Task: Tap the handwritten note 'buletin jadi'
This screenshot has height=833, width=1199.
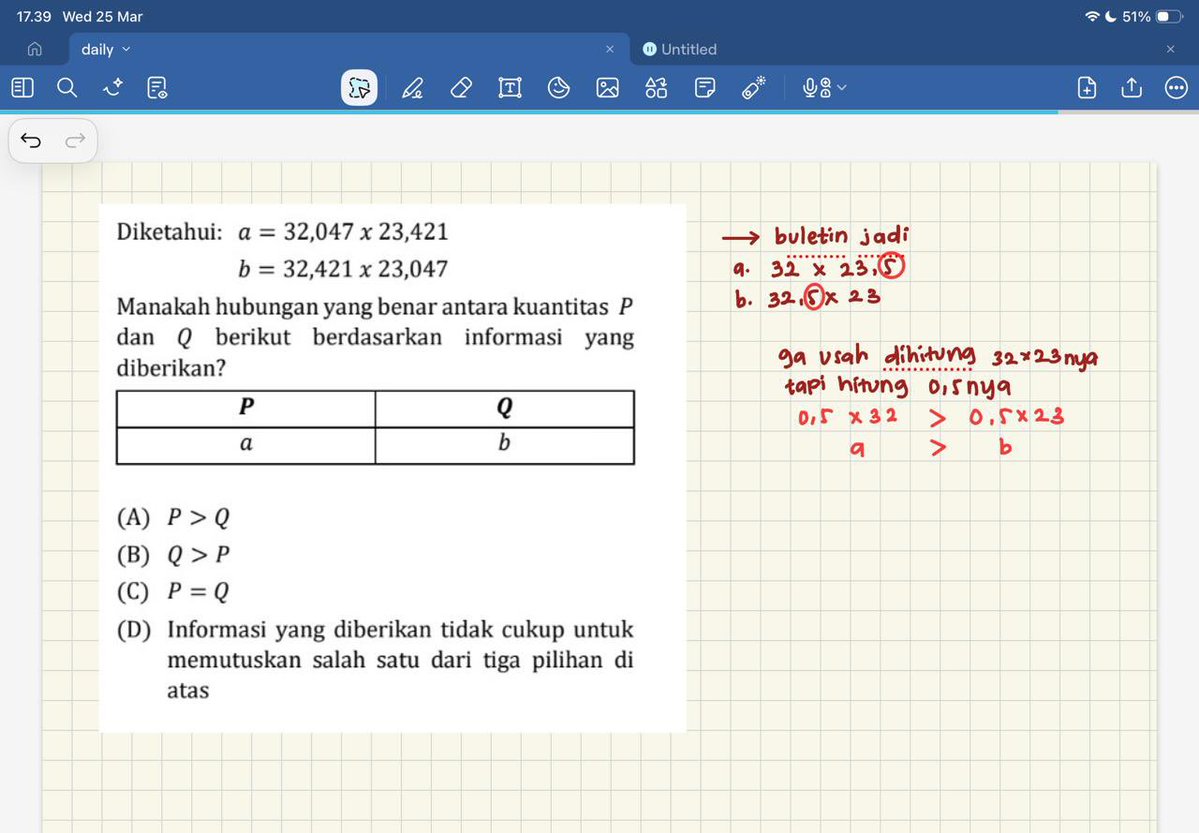Action: (x=841, y=236)
